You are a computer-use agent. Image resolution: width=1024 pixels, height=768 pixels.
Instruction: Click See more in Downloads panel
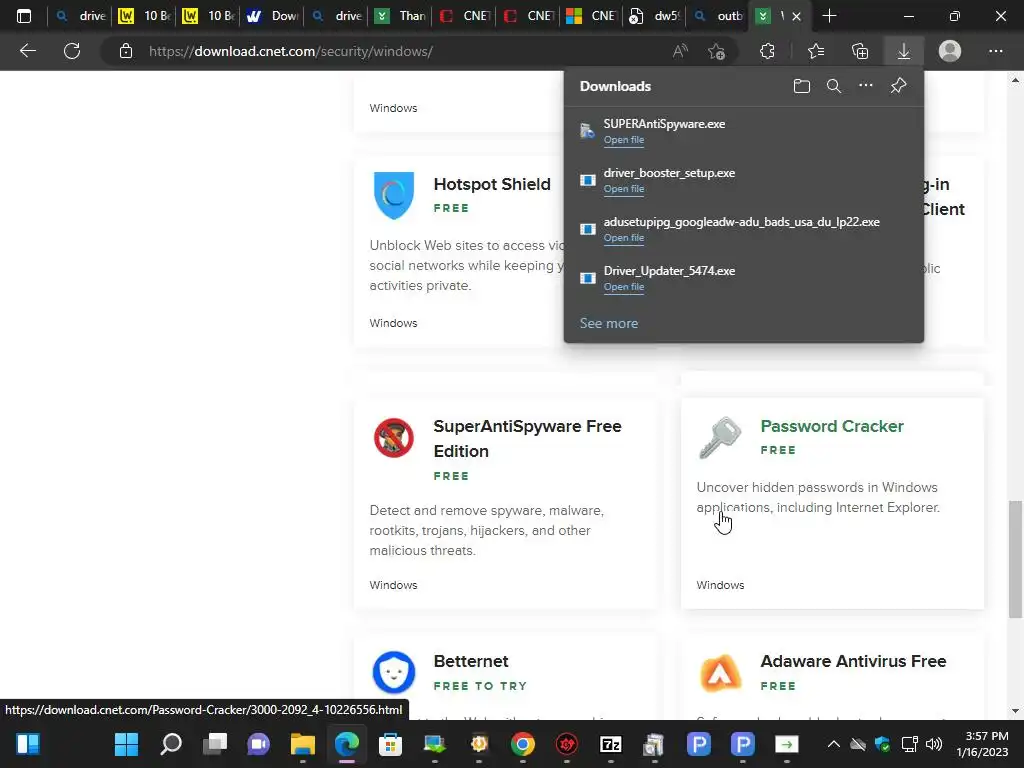pos(609,323)
